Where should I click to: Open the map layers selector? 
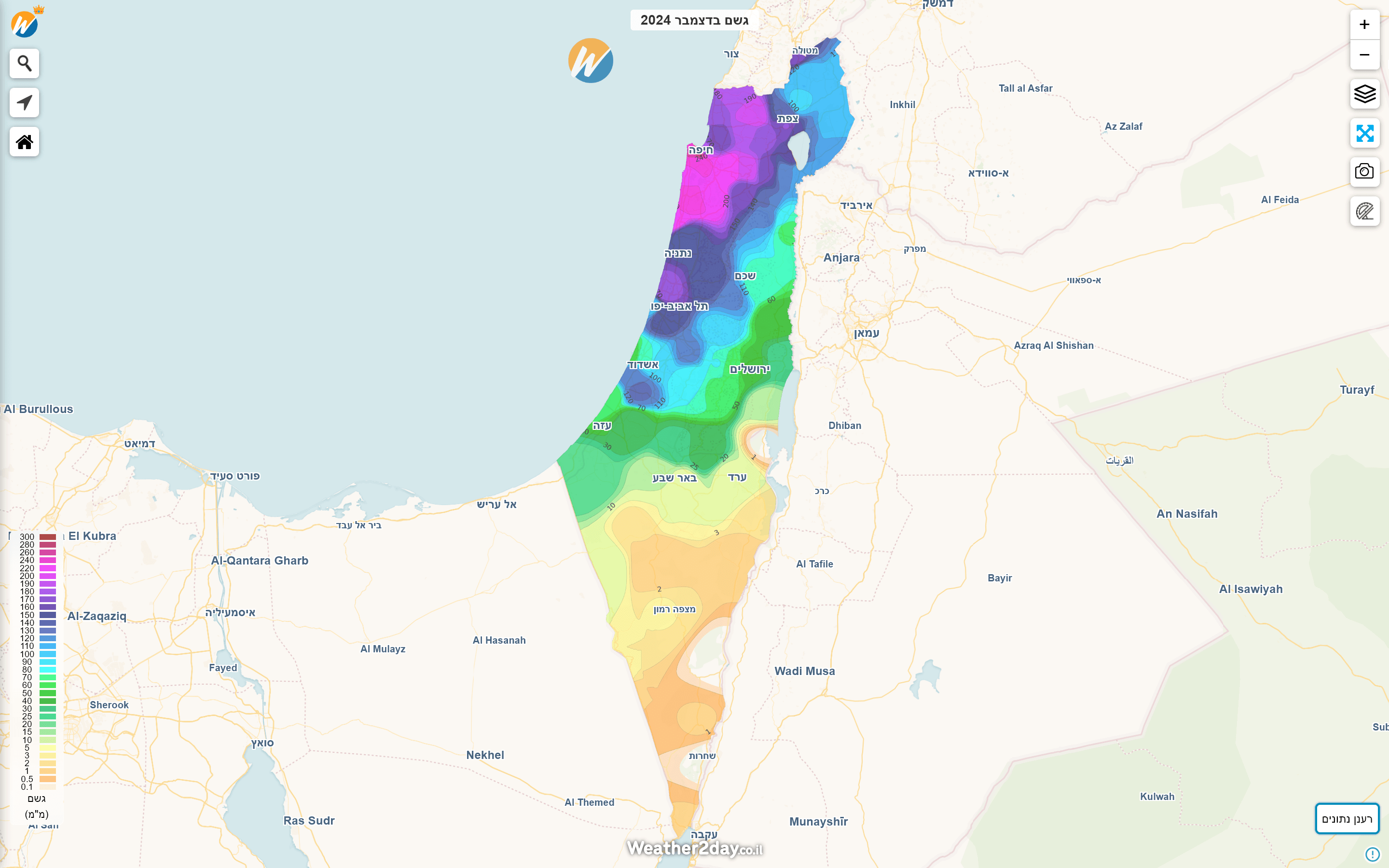pyautogui.click(x=1364, y=94)
